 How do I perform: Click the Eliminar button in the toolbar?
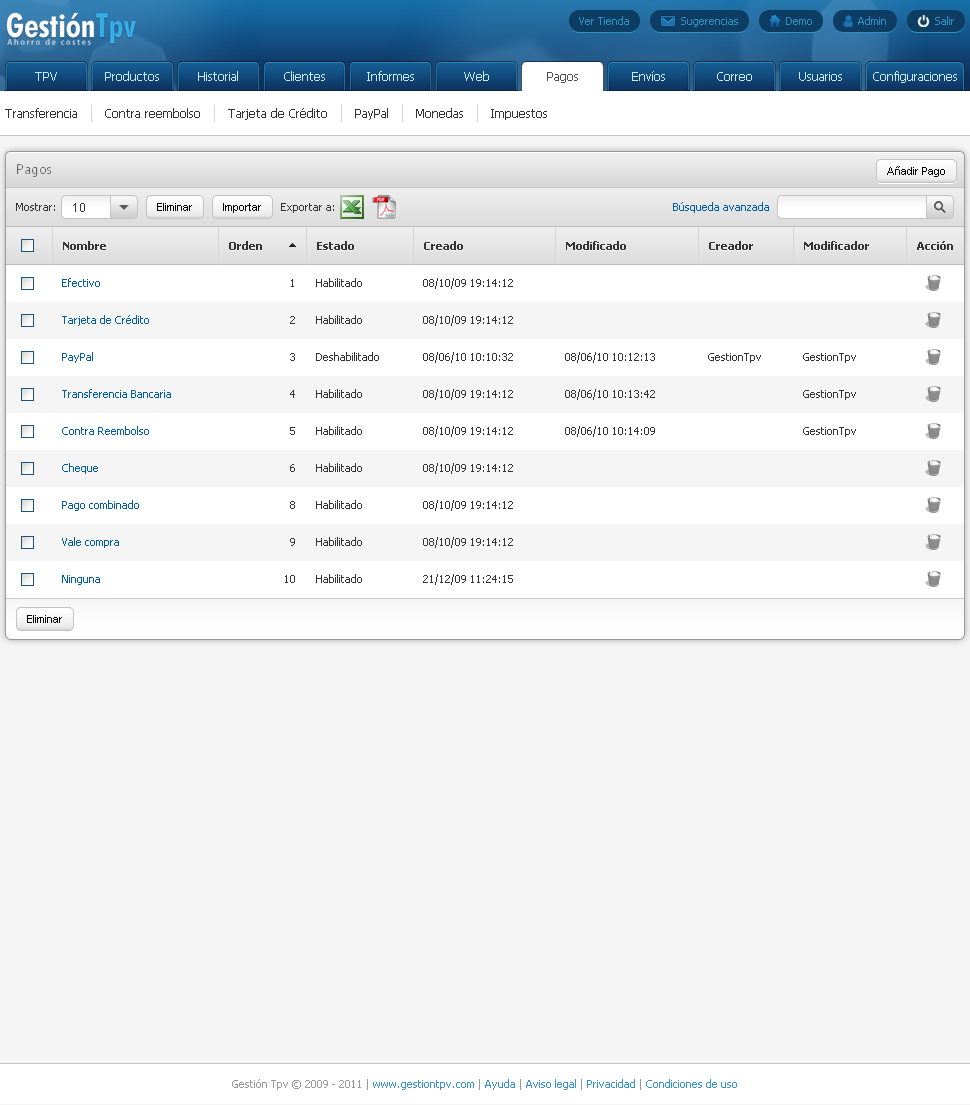click(x=174, y=207)
